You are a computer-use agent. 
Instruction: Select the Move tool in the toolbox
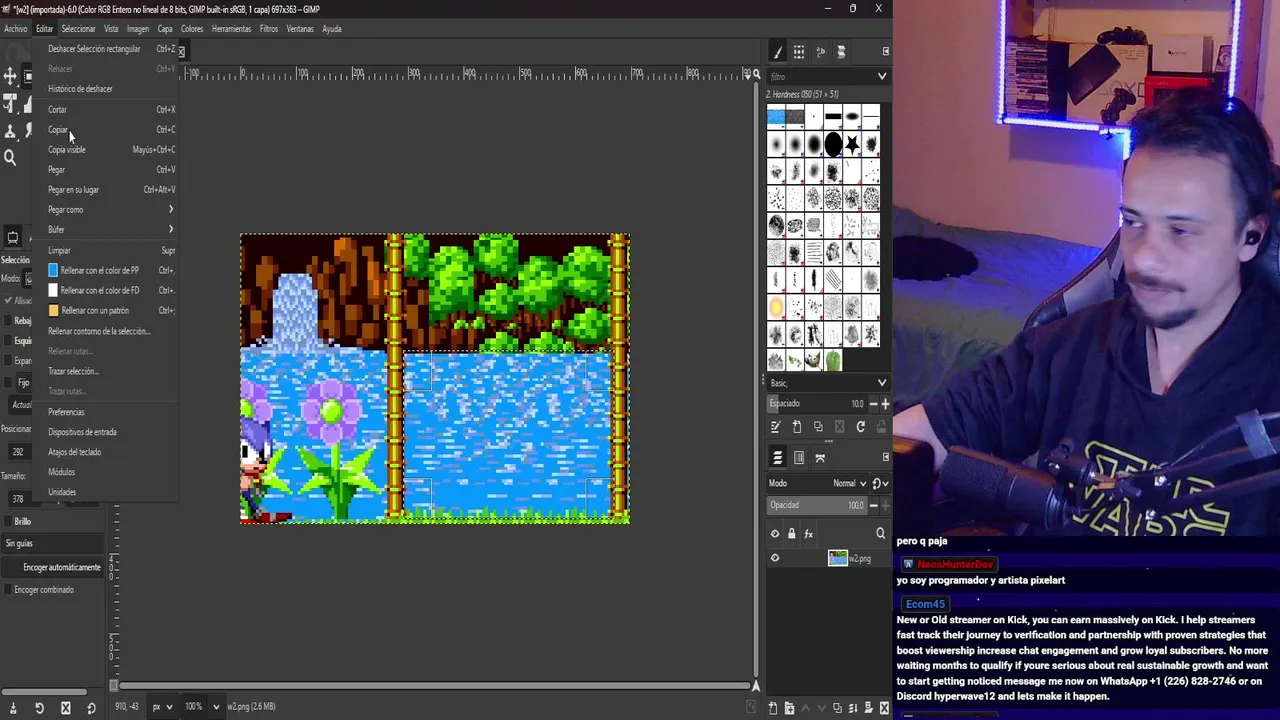[x=10, y=76]
